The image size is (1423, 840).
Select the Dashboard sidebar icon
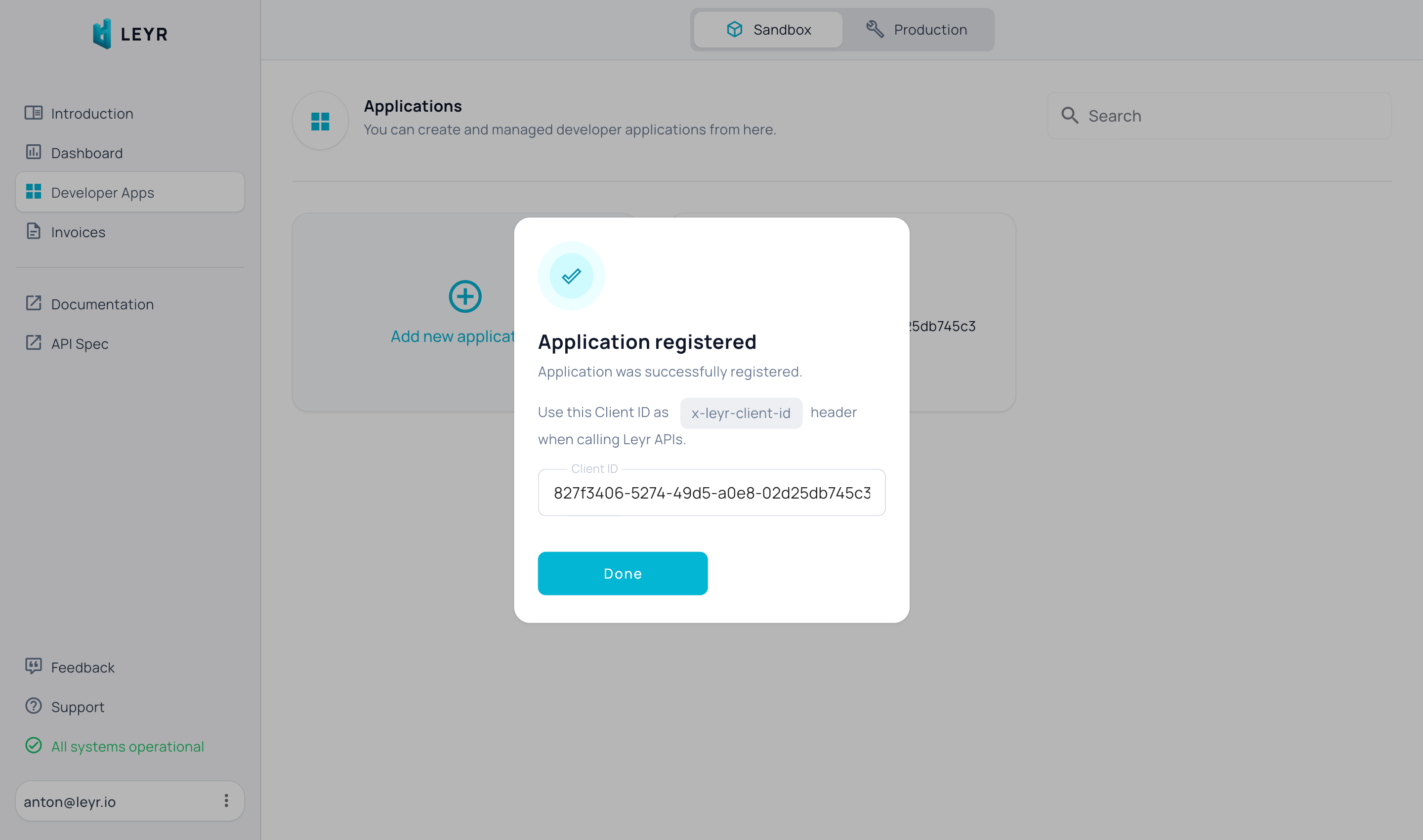(x=34, y=152)
